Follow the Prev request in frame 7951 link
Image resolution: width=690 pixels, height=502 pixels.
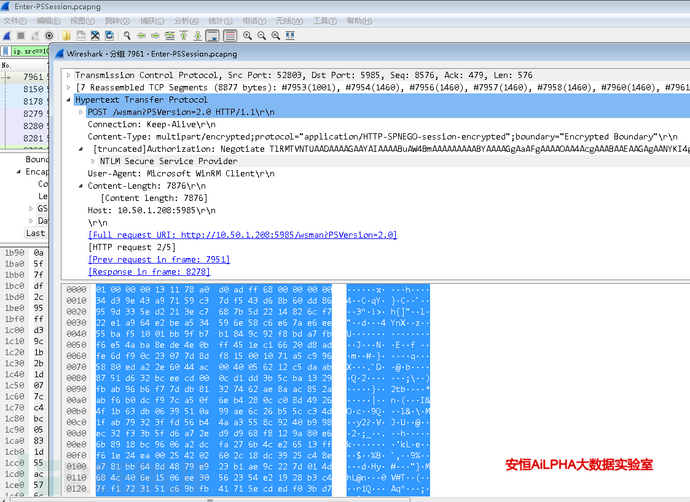pyautogui.click(x=159, y=260)
